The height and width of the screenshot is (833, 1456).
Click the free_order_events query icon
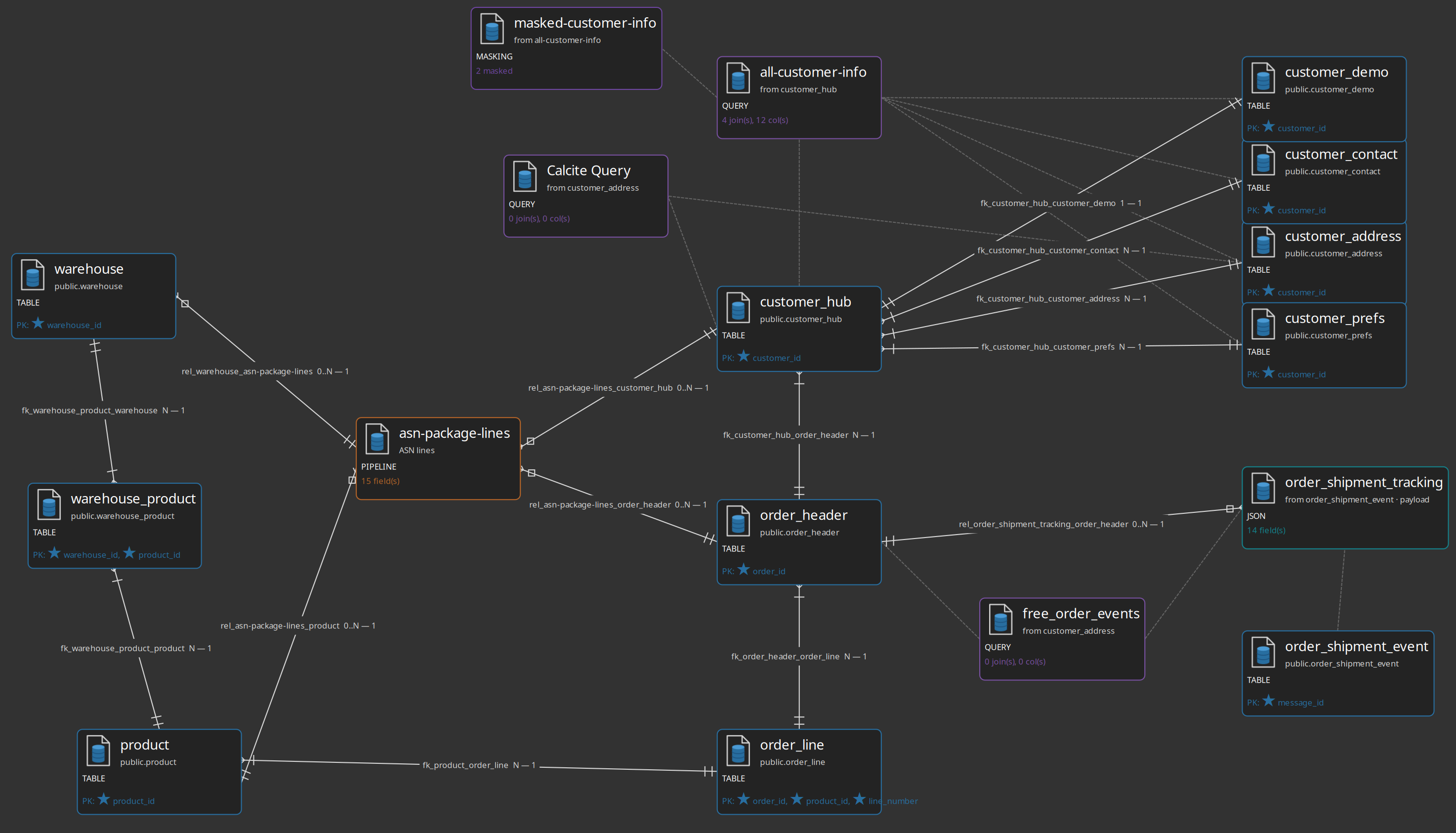[1000, 620]
